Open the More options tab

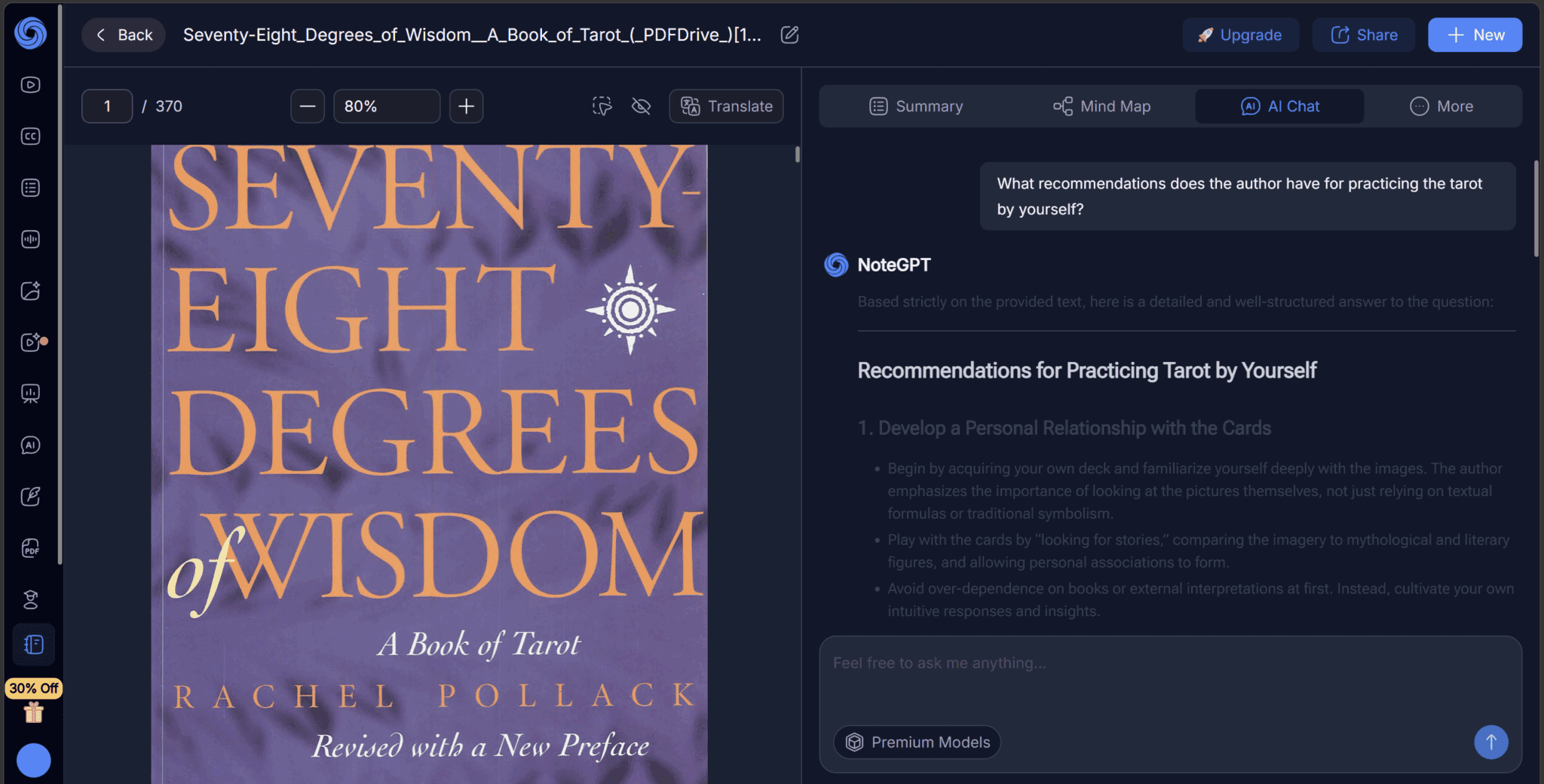(x=1441, y=106)
